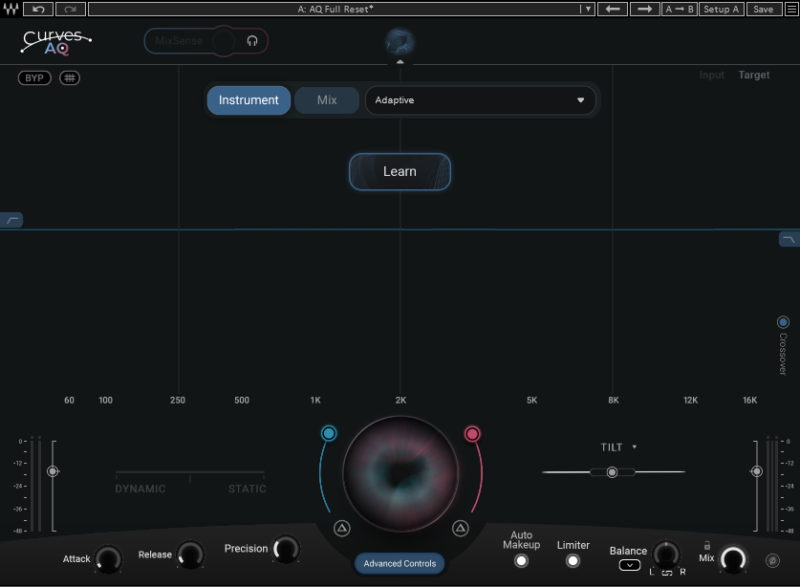Open the hamburger menu in top-right corner

tap(790, 9)
